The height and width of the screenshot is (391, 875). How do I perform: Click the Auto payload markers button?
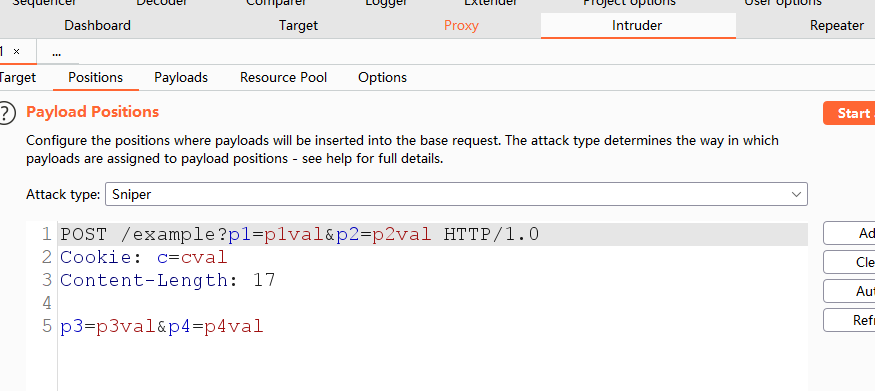pos(849,291)
